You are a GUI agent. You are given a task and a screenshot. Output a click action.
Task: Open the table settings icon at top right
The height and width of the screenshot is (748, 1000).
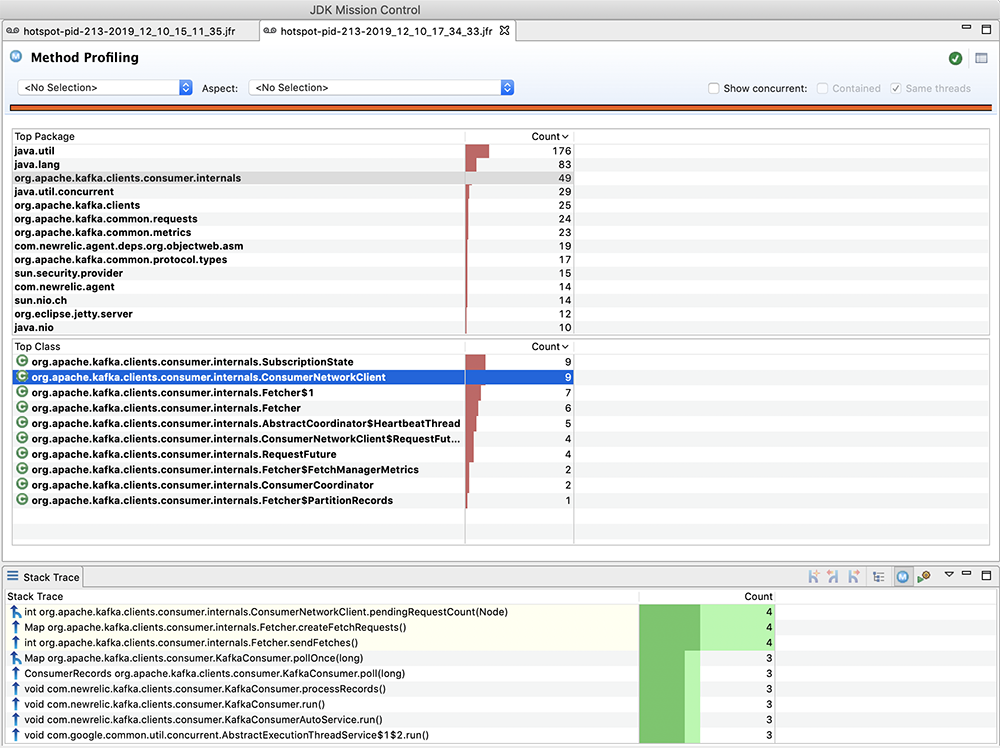pyautogui.click(x=982, y=58)
